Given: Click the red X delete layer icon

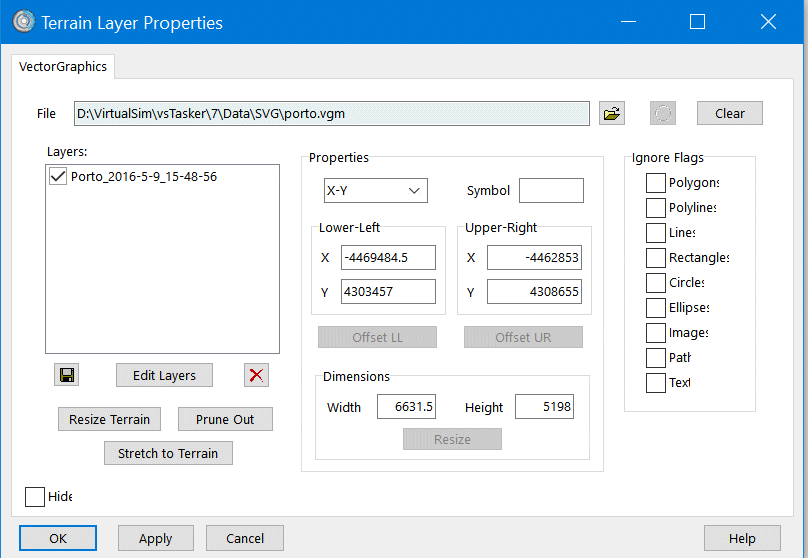Looking at the screenshot, I should pyautogui.click(x=257, y=375).
